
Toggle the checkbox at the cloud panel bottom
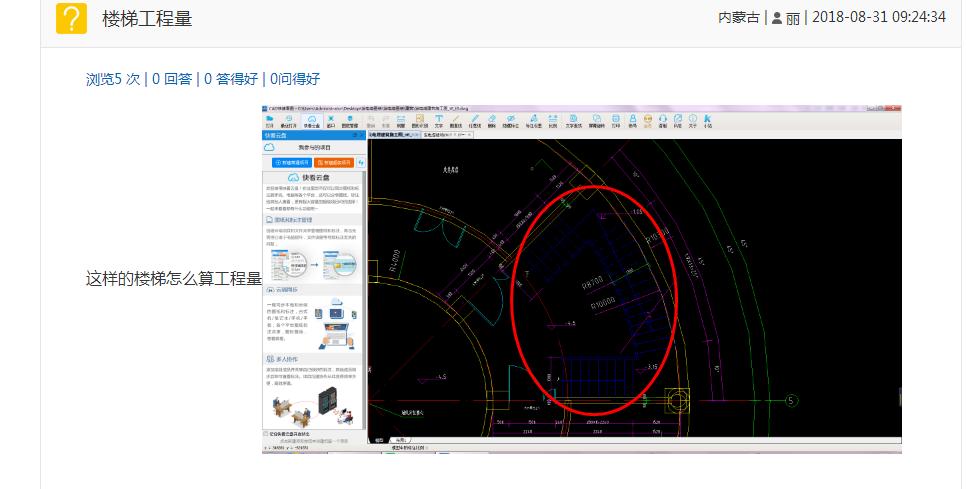tap(266, 434)
